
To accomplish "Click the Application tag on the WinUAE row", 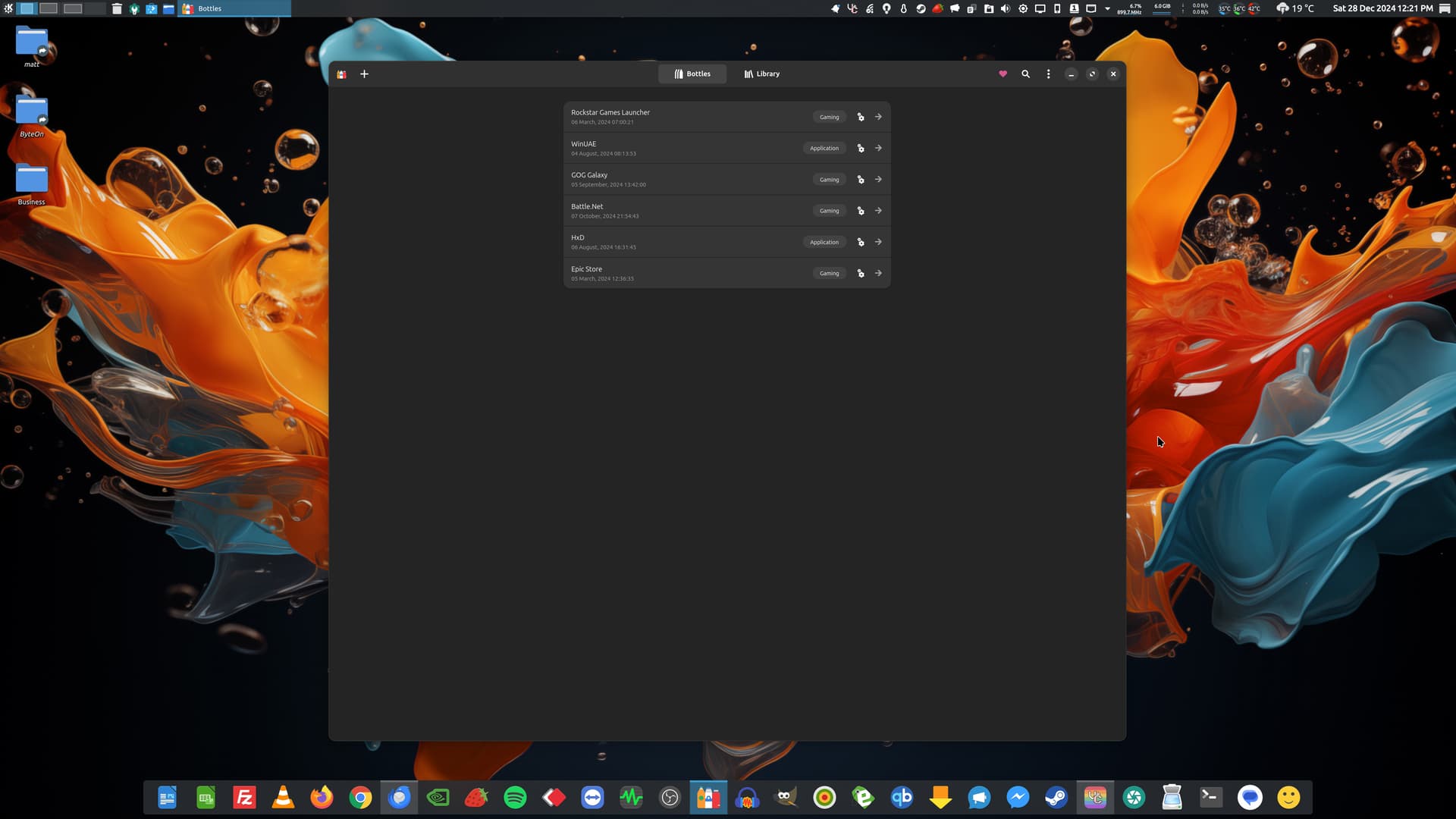I will pyautogui.click(x=824, y=148).
